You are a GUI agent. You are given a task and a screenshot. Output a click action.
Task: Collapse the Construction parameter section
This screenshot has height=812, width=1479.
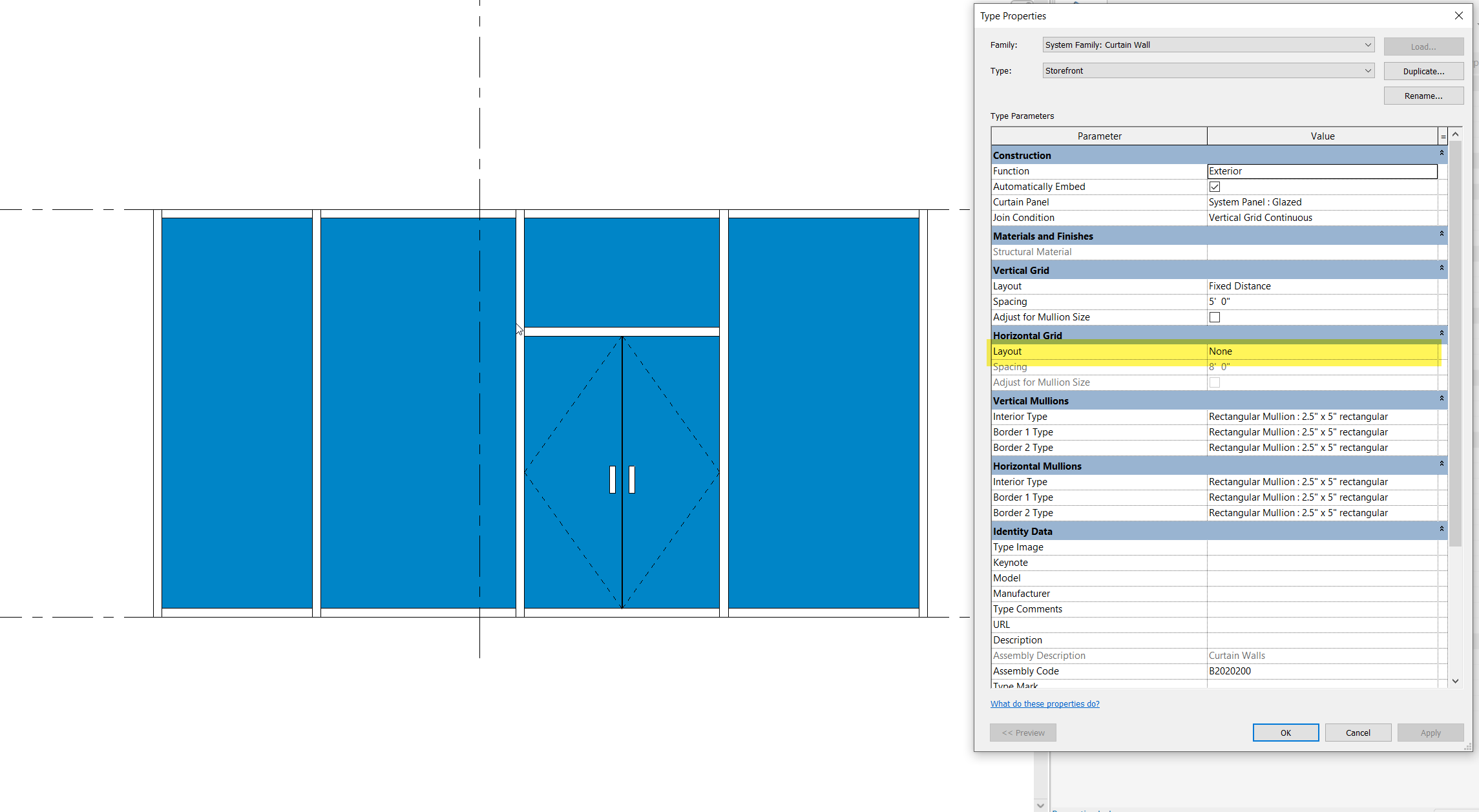[1442, 153]
